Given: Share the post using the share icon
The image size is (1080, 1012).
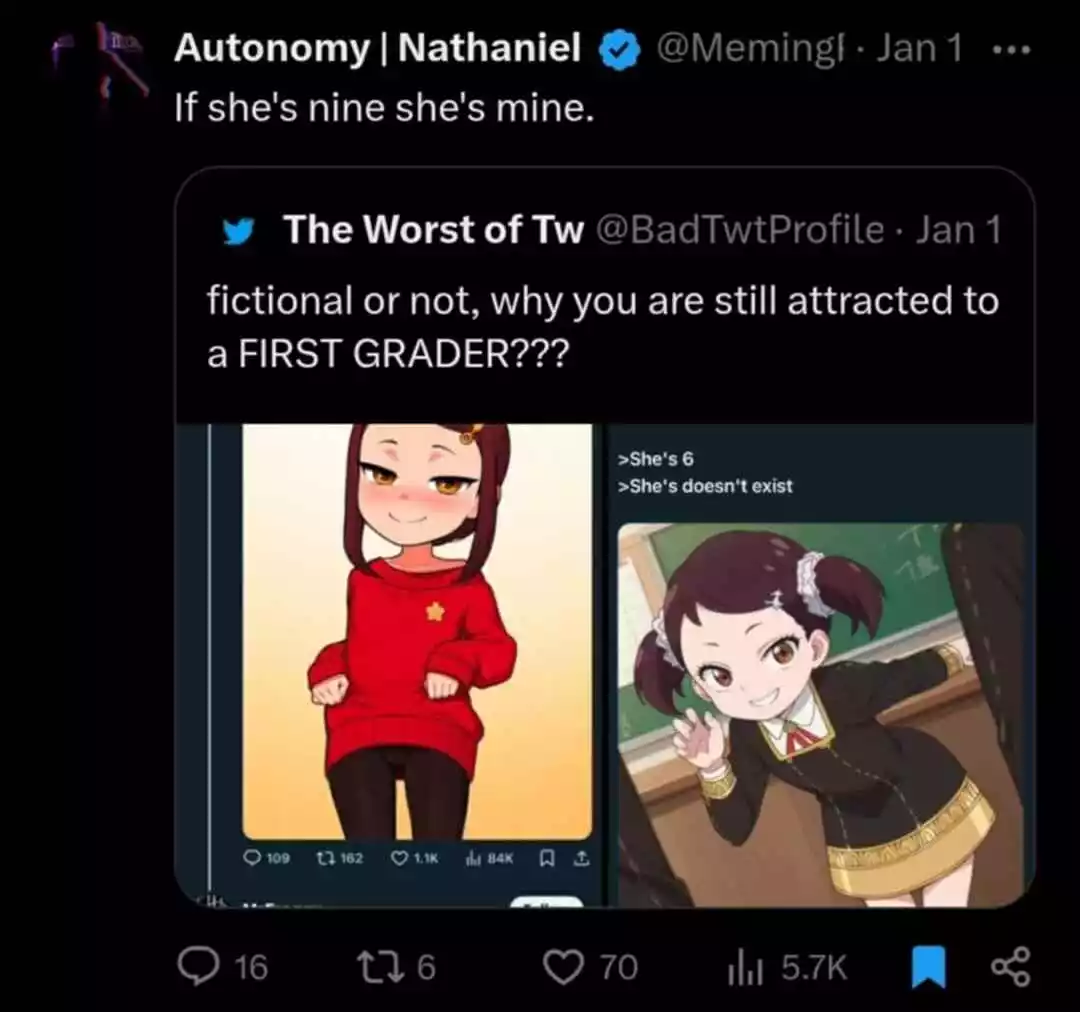Looking at the screenshot, I should coord(1010,966).
